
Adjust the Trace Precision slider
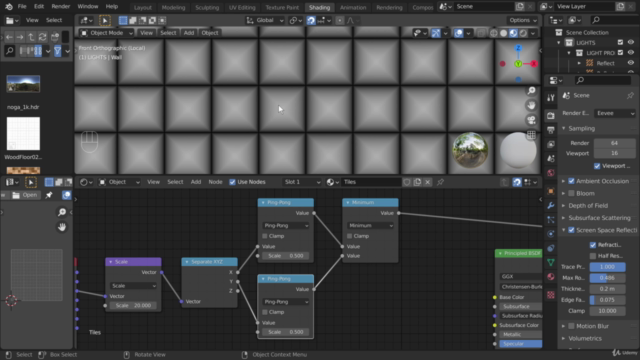[607, 267]
